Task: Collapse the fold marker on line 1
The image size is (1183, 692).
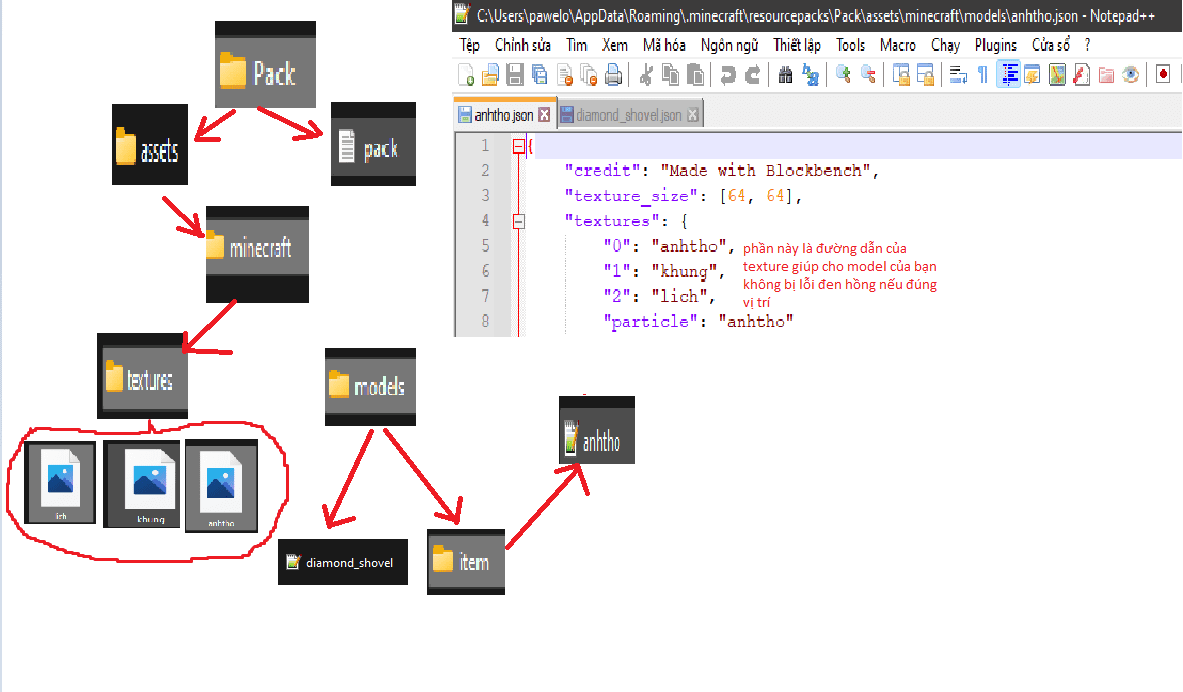Action: pyautogui.click(x=518, y=146)
